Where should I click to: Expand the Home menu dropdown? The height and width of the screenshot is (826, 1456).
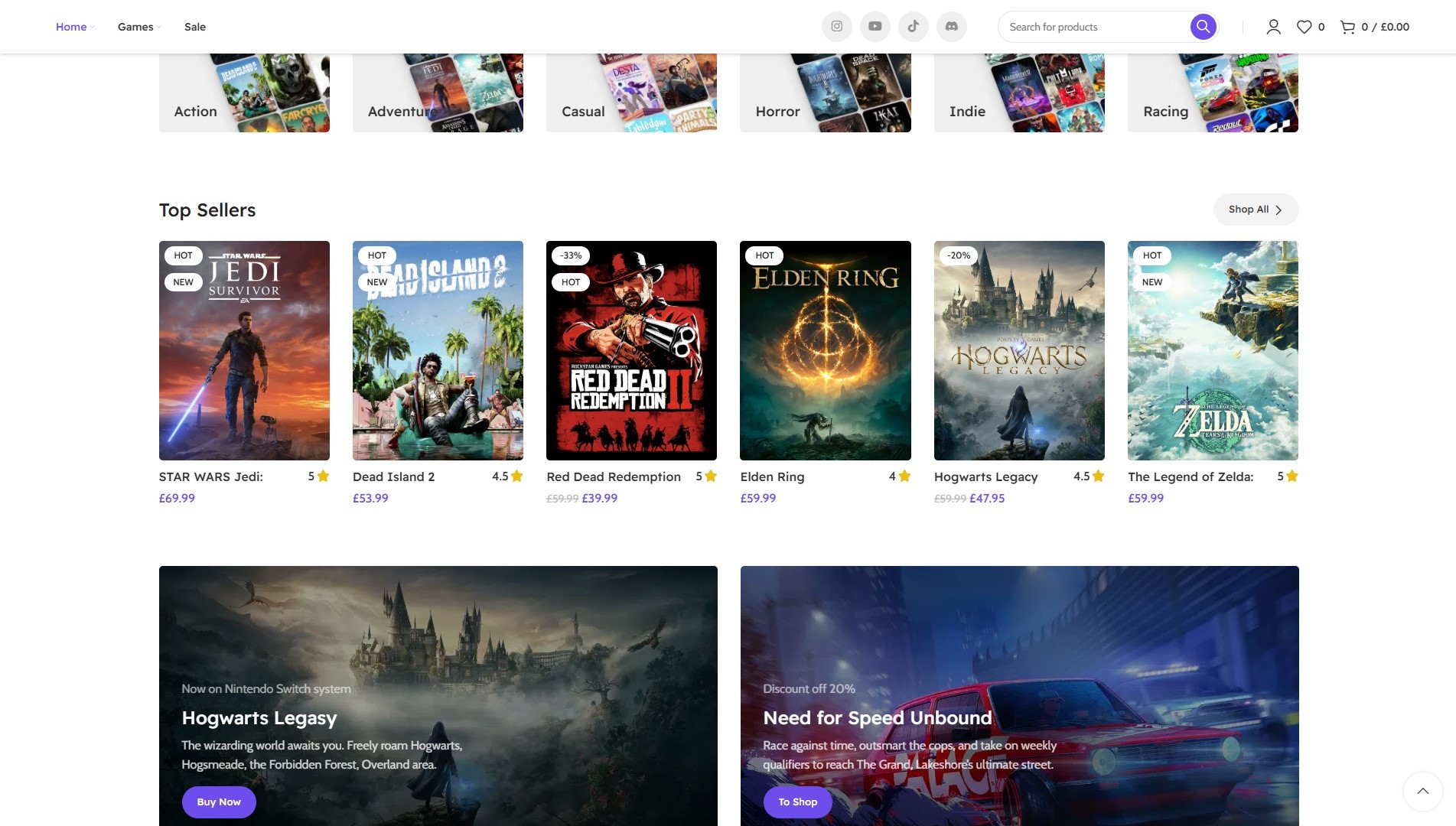74,27
